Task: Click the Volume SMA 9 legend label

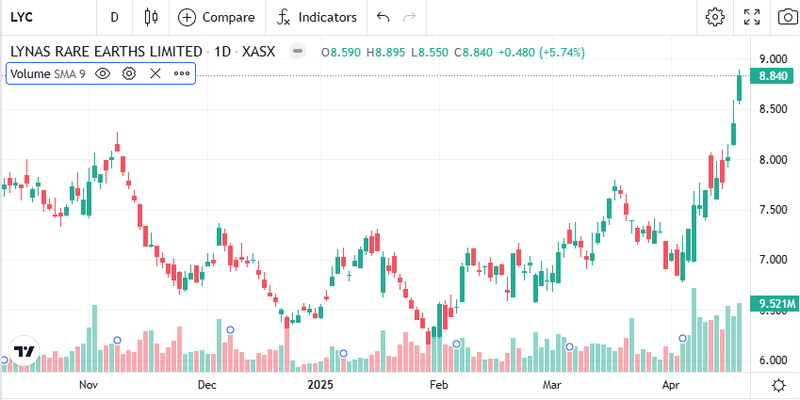Action: (x=47, y=73)
